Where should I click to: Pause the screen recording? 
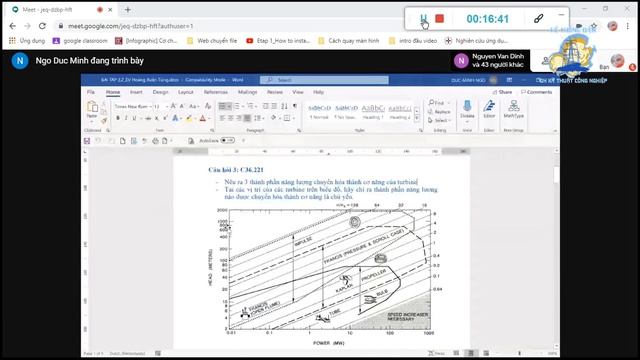424,18
